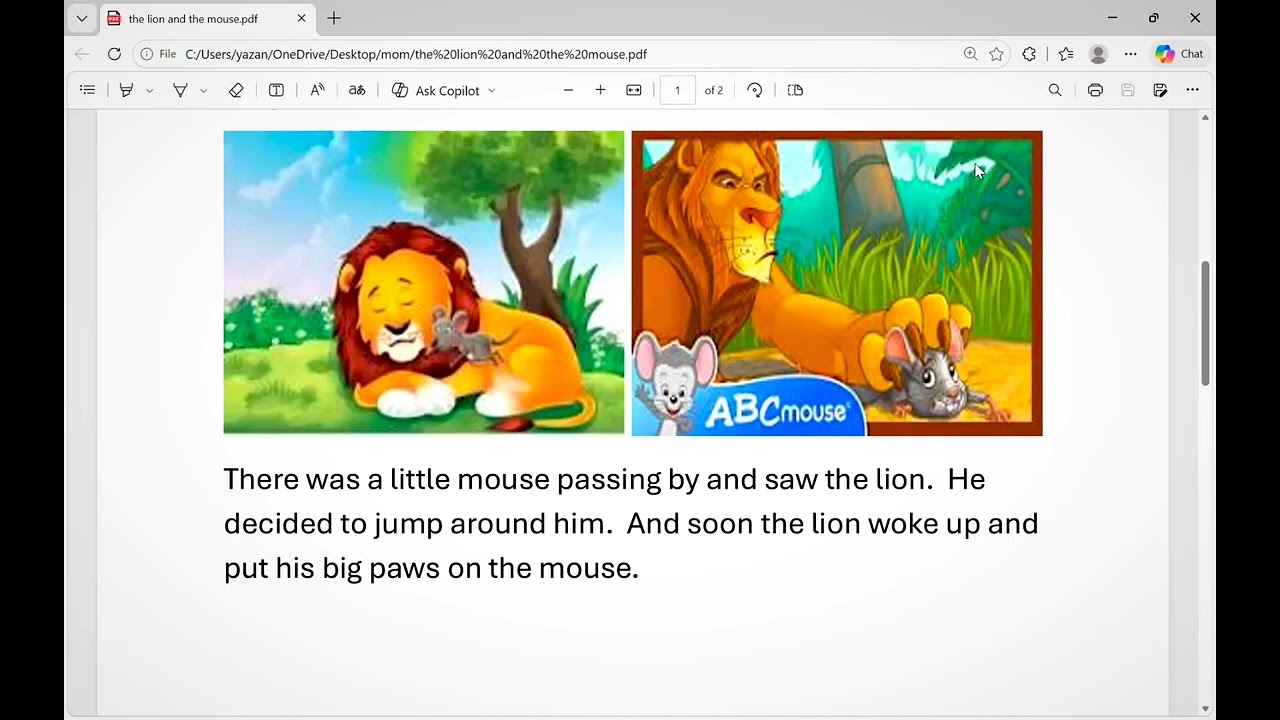Save the PDF file
1280x720 pixels.
pyautogui.click(x=1128, y=90)
